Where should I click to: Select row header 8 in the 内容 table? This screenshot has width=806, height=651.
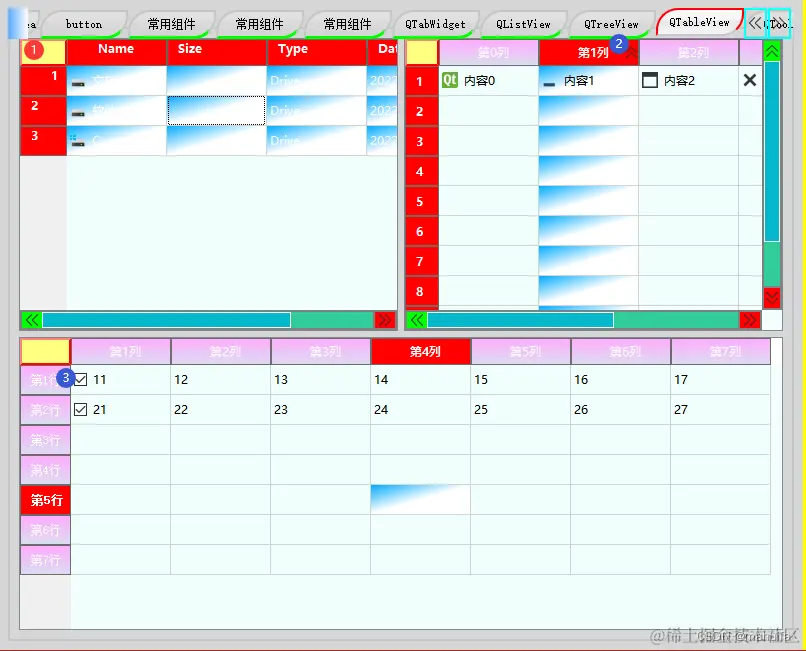422,292
